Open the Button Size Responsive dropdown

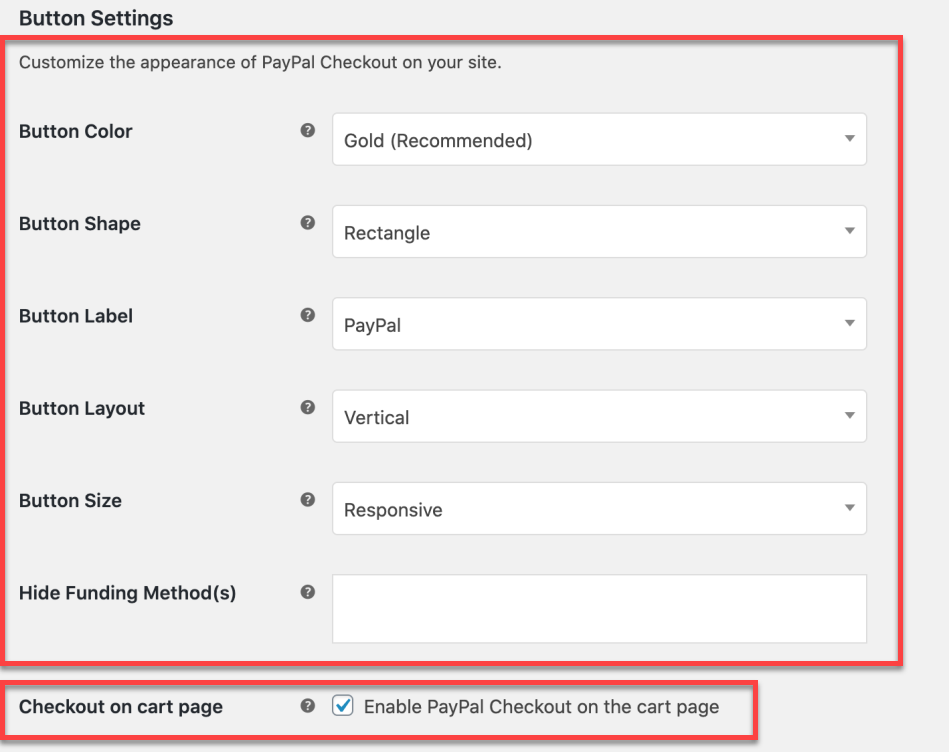(x=599, y=508)
